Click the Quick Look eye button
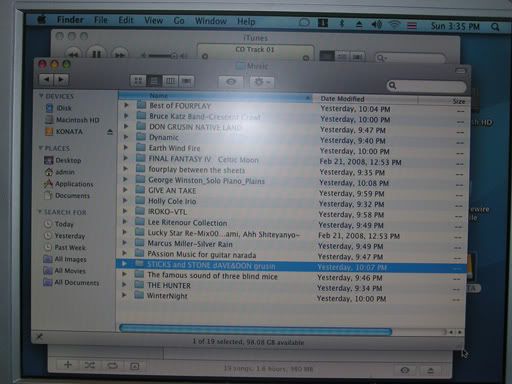Screen dimensions: 512x384 point(231,82)
